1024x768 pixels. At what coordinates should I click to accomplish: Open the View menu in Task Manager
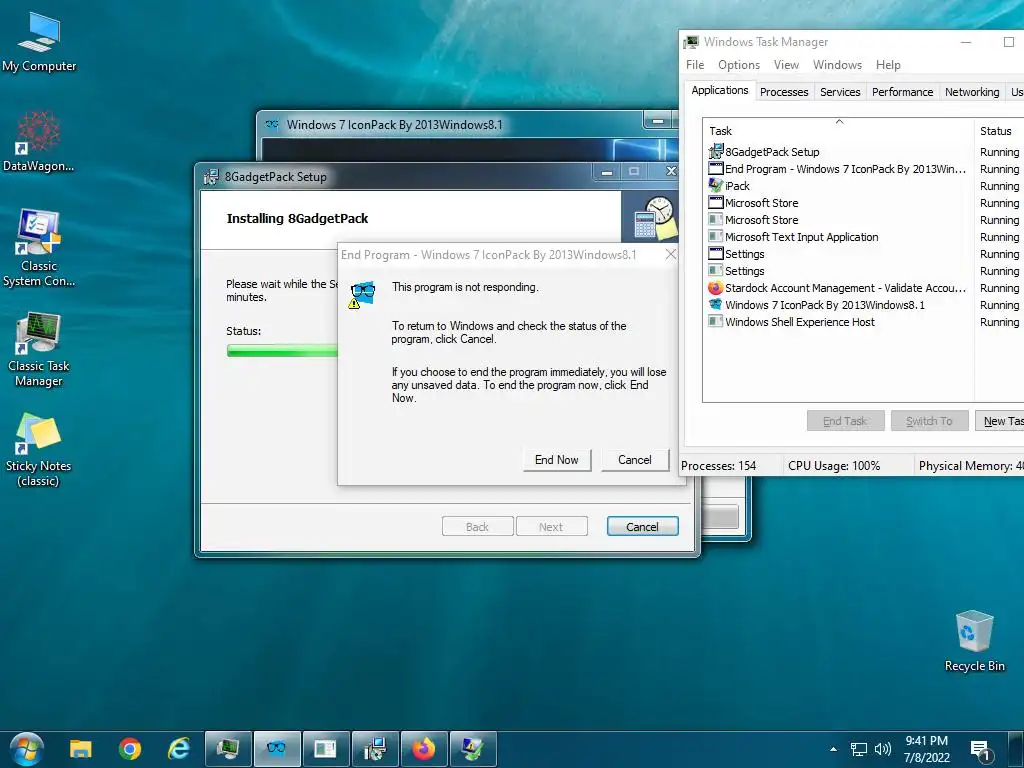pos(786,65)
